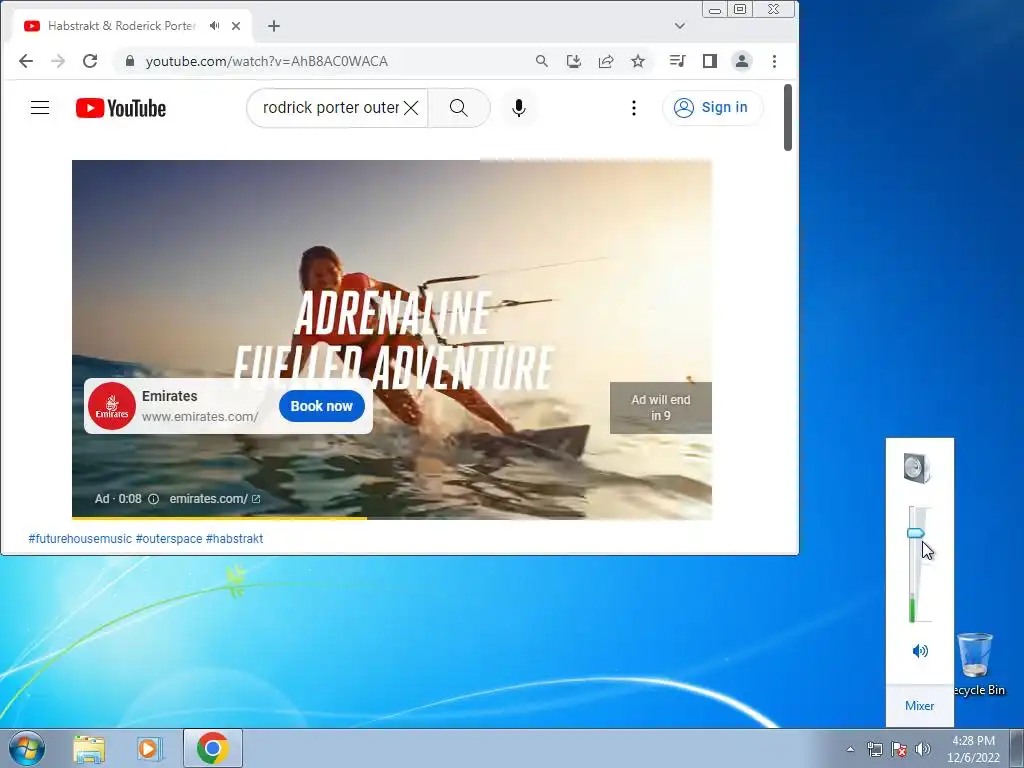Open the Action Center flag icon
Screen dimensions: 1024x768
tap(899, 749)
